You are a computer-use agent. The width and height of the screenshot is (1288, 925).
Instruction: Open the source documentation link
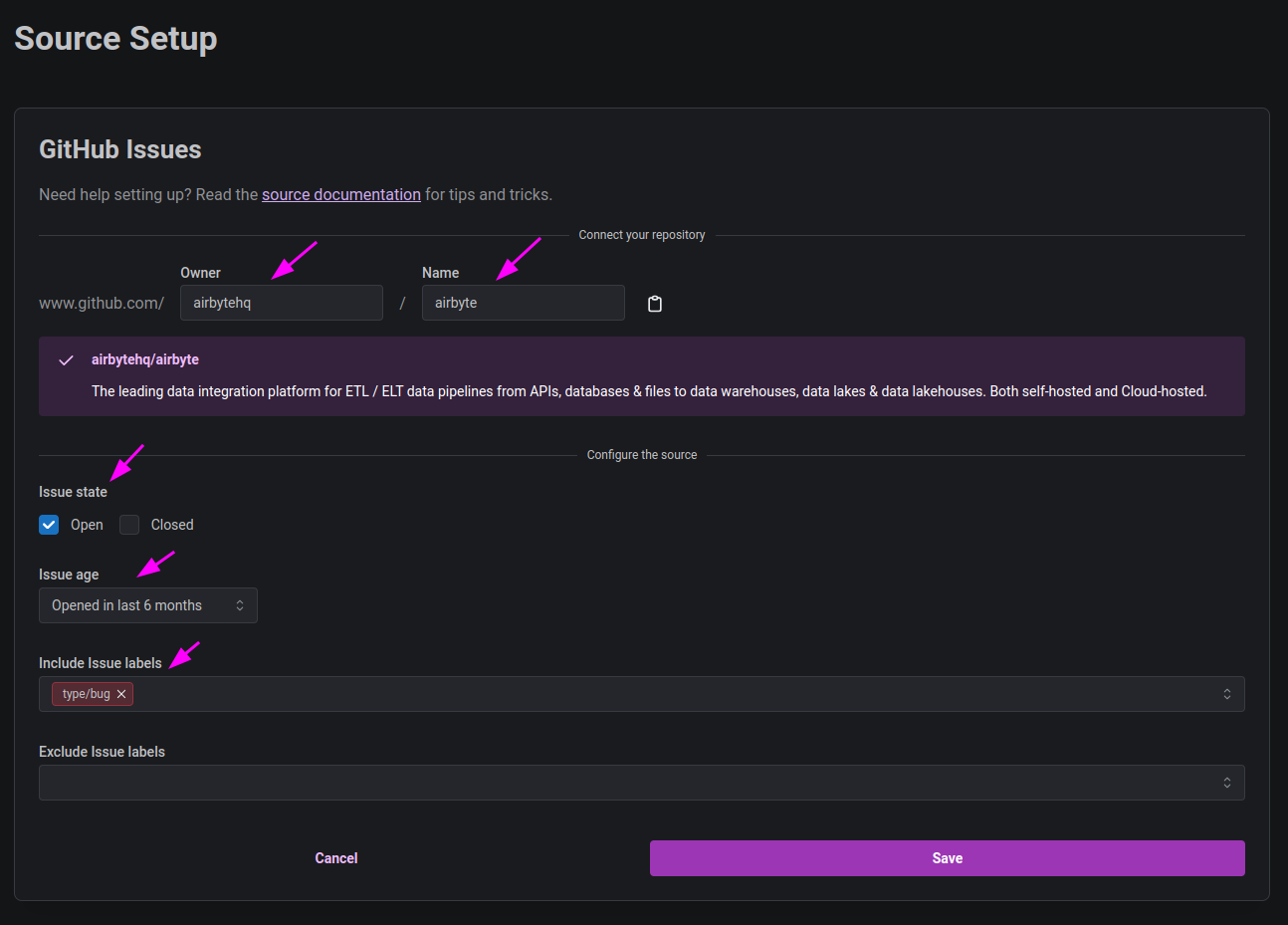tap(341, 194)
